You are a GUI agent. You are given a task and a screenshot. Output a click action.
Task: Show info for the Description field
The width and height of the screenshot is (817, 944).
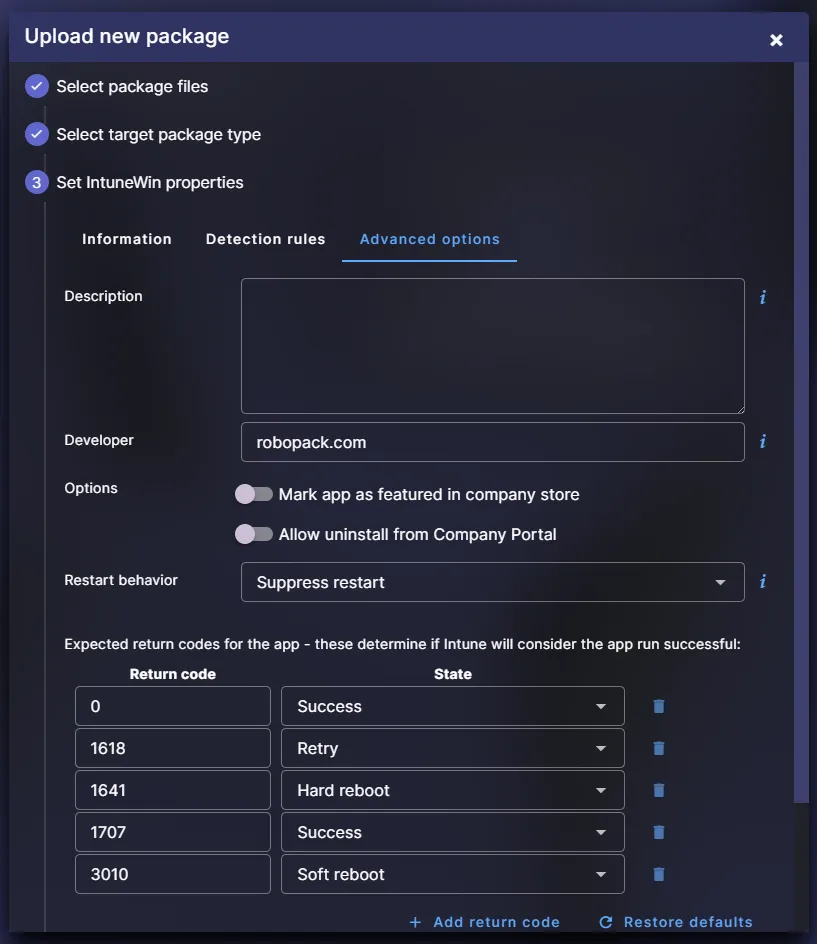tap(763, 297)
